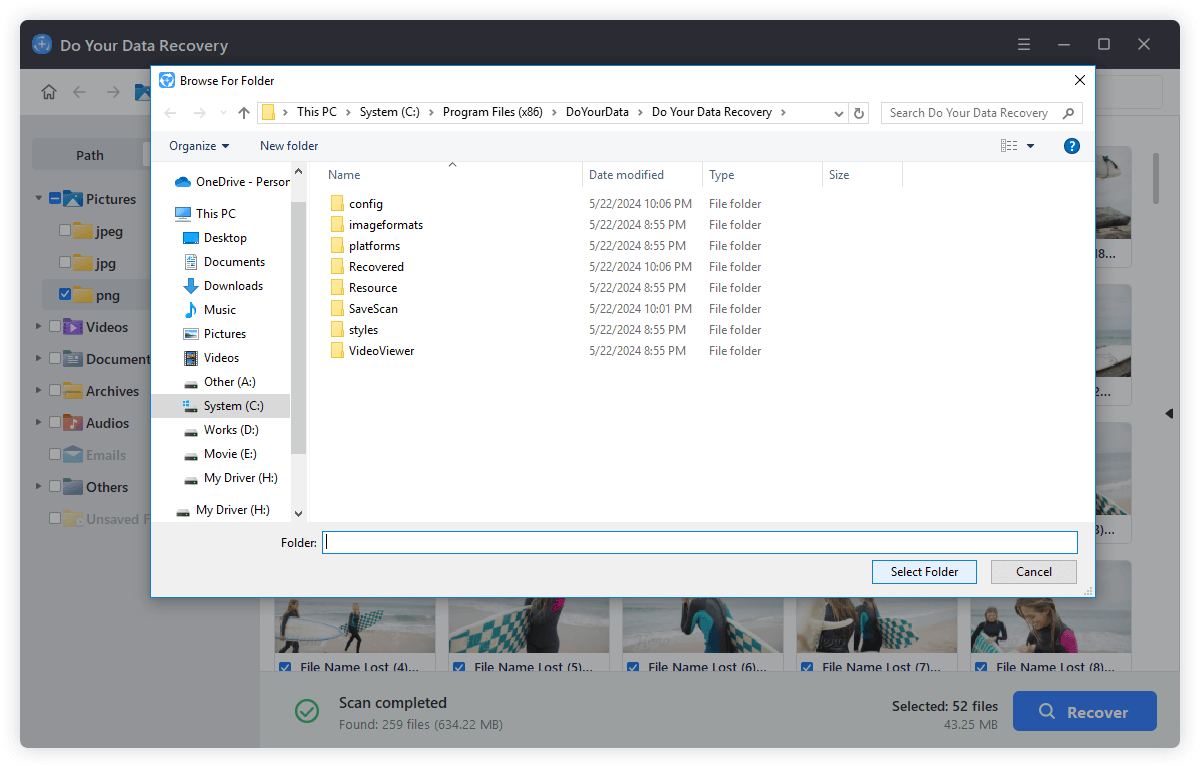Open the address bar dropdown arrow

click(838, 112)
